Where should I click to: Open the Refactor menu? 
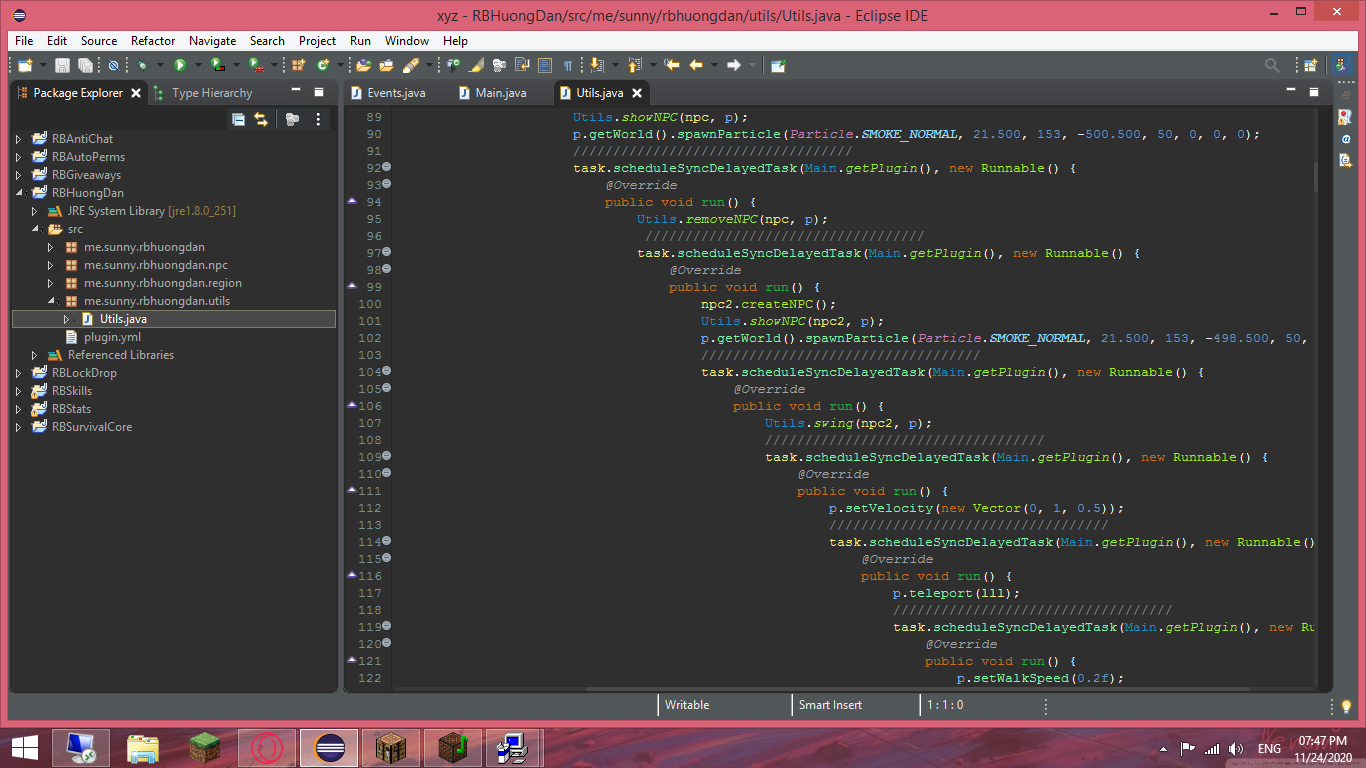tap(152, 41)
